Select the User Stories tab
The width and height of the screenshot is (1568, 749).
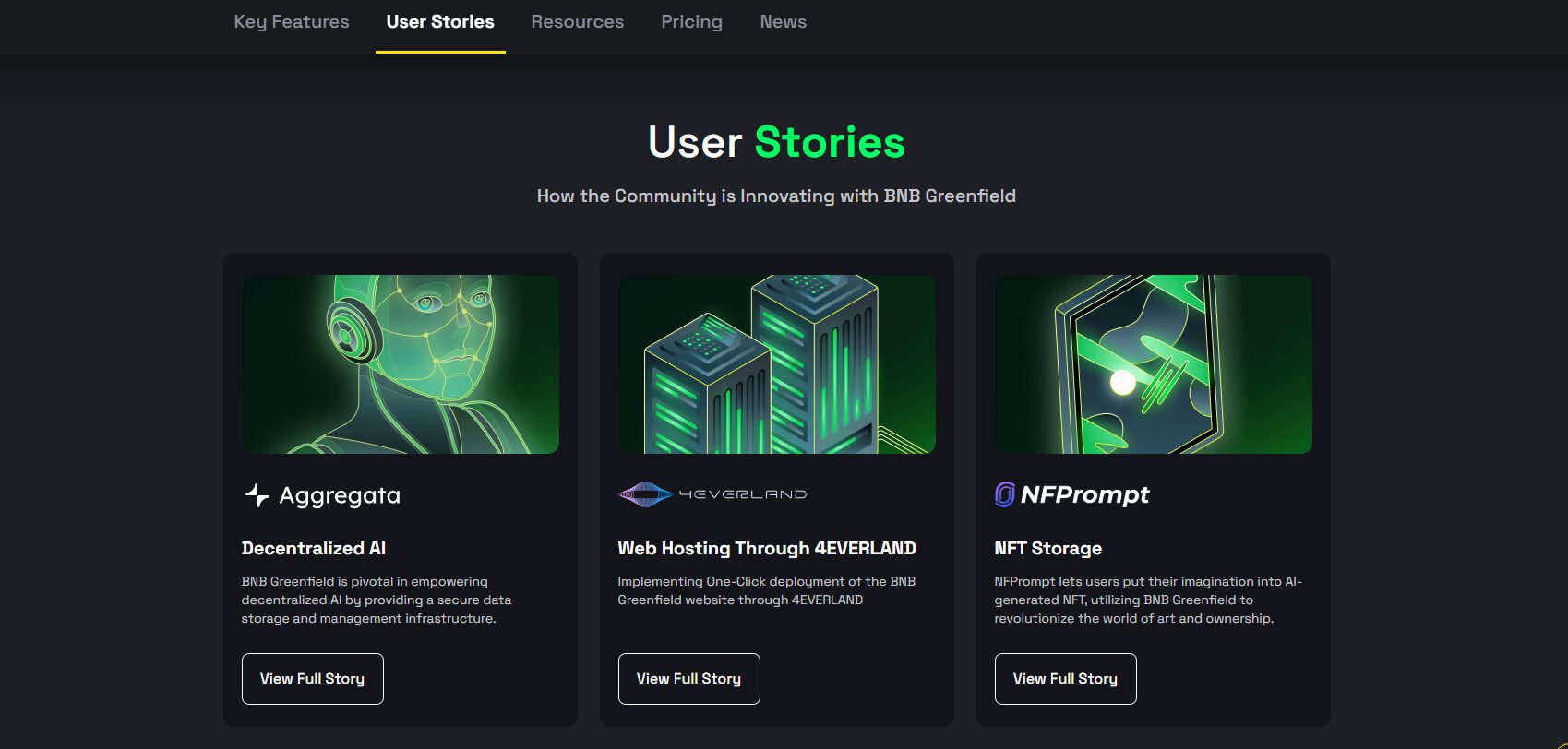tap(440, 22)
